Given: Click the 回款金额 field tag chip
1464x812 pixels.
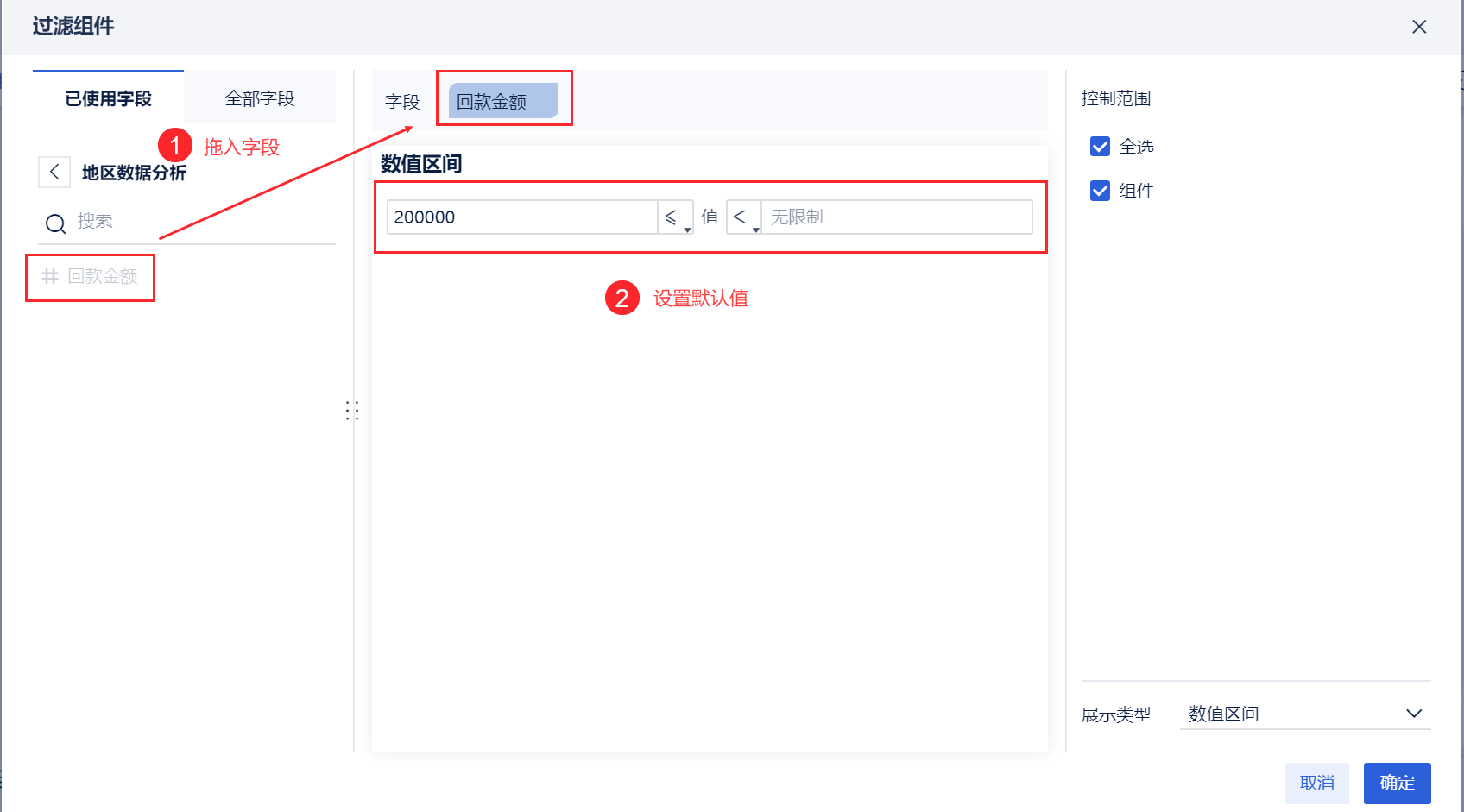Looking at the screenshot, I should 502,102.
